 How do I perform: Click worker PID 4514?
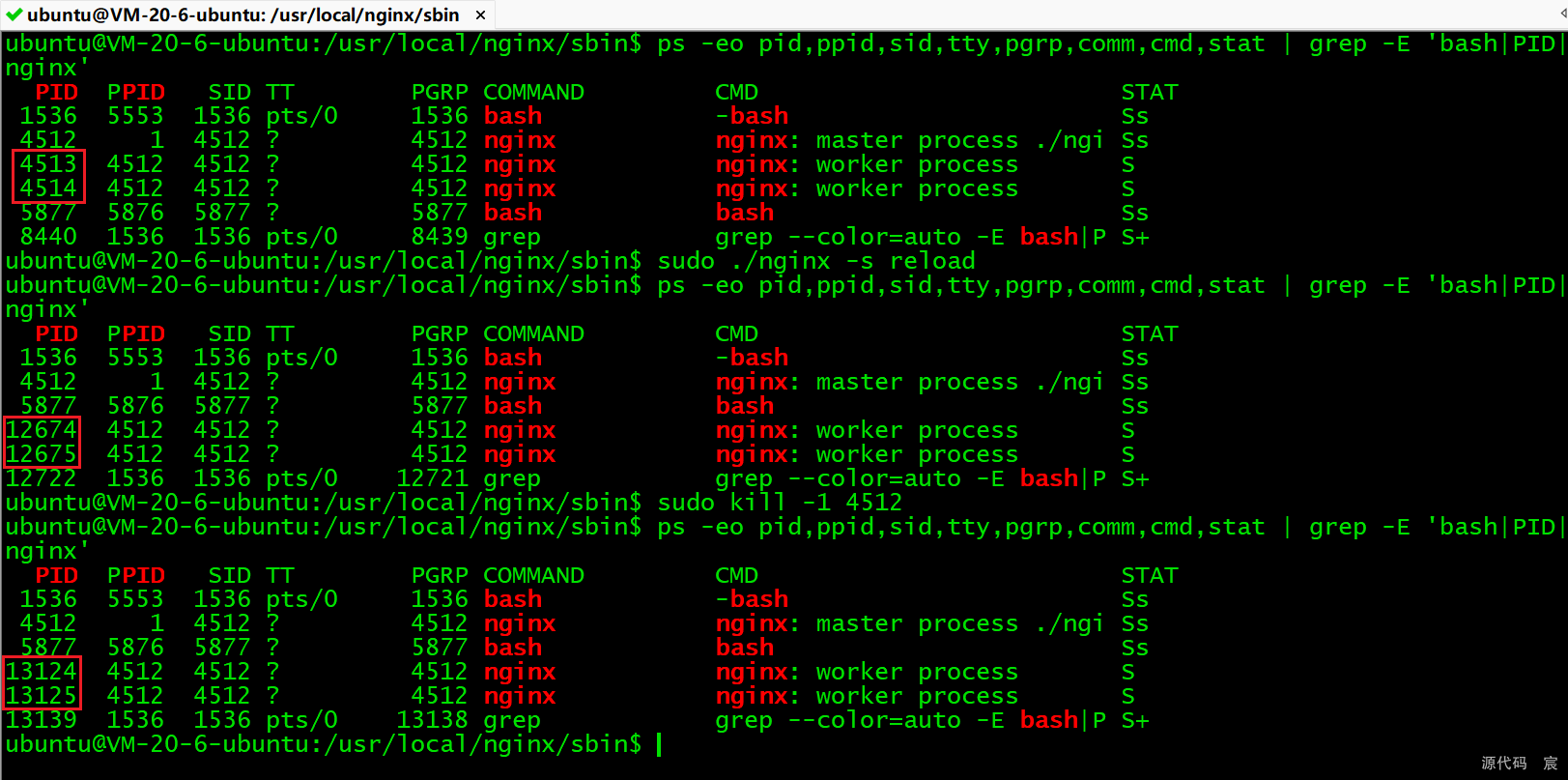click(x=48, y=188)
